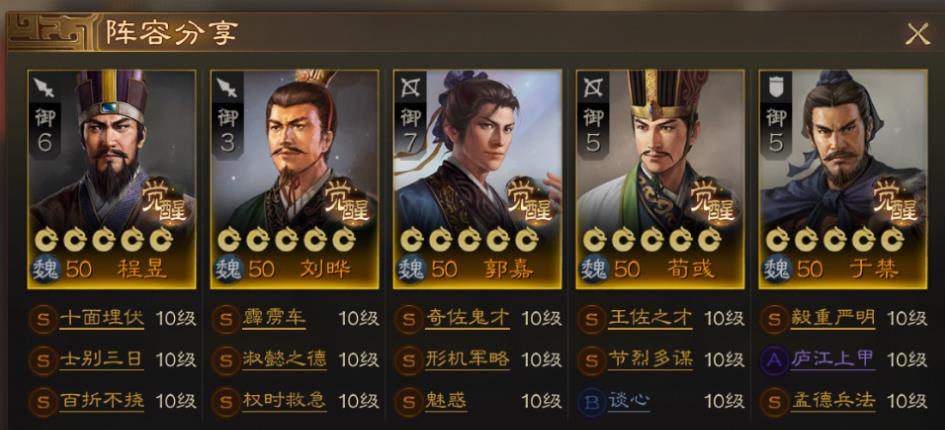This screenshot has height=430, width=945.
Task: Click the B rank icon beside 谈心
Action: pos(592,402)
